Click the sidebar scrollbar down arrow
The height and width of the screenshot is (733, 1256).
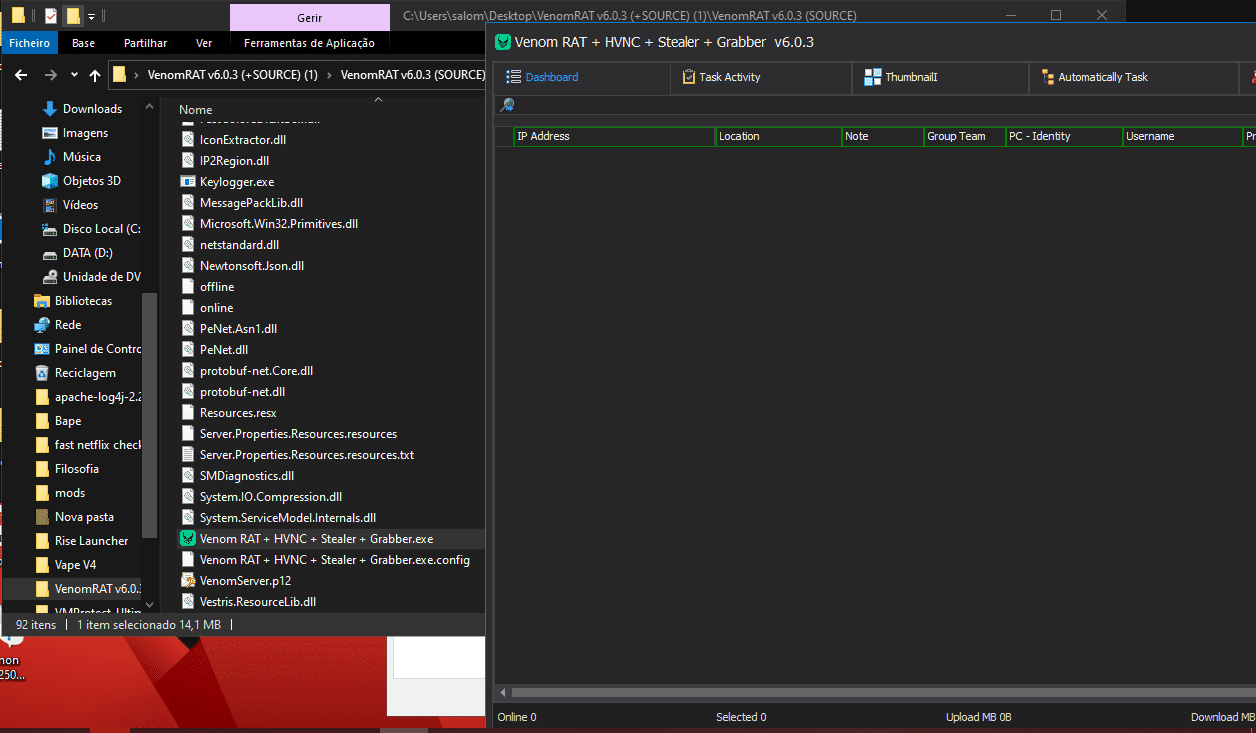click(150, 604)
